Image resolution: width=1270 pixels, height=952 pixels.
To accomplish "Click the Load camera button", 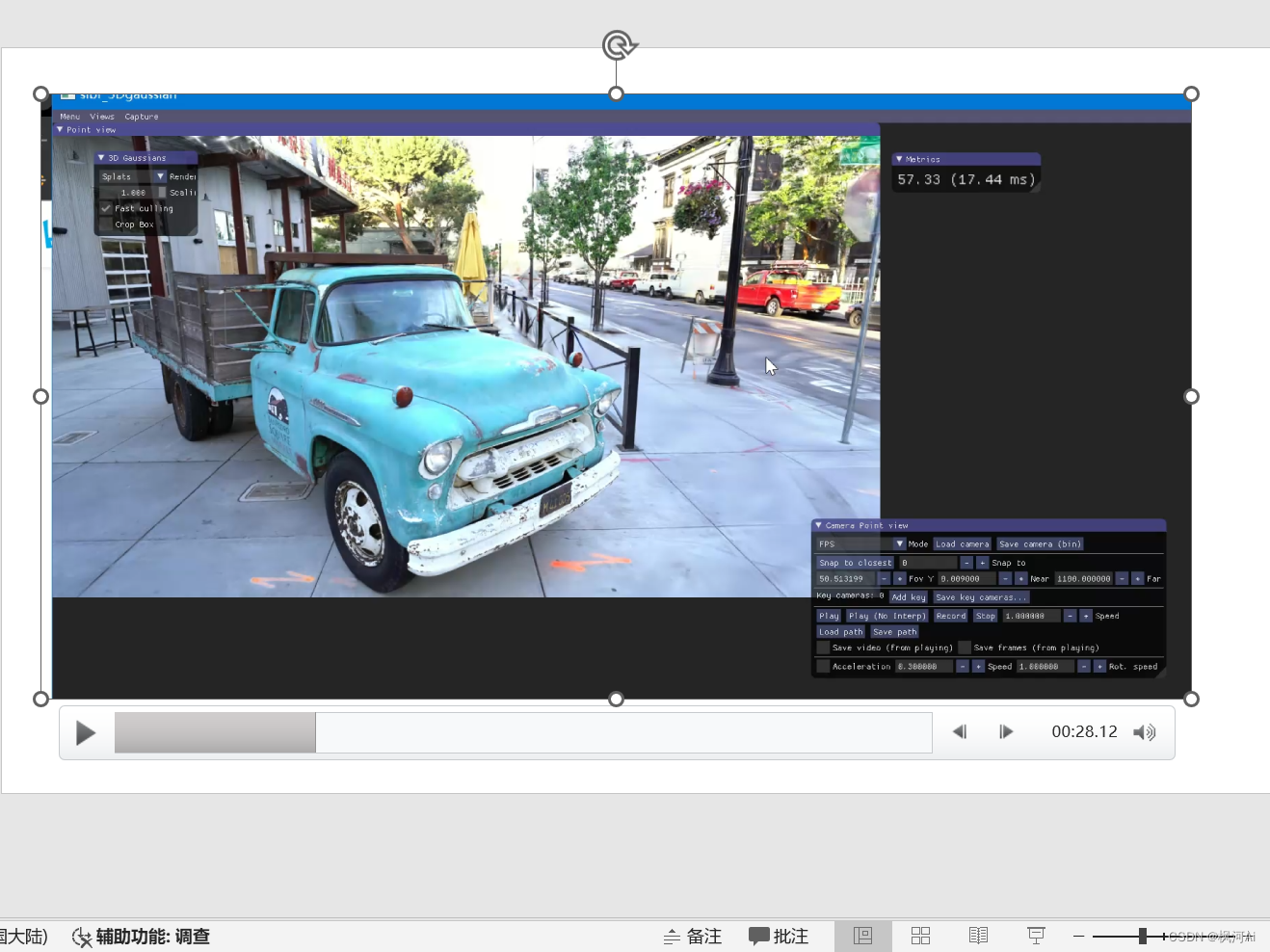I will 962,543.
